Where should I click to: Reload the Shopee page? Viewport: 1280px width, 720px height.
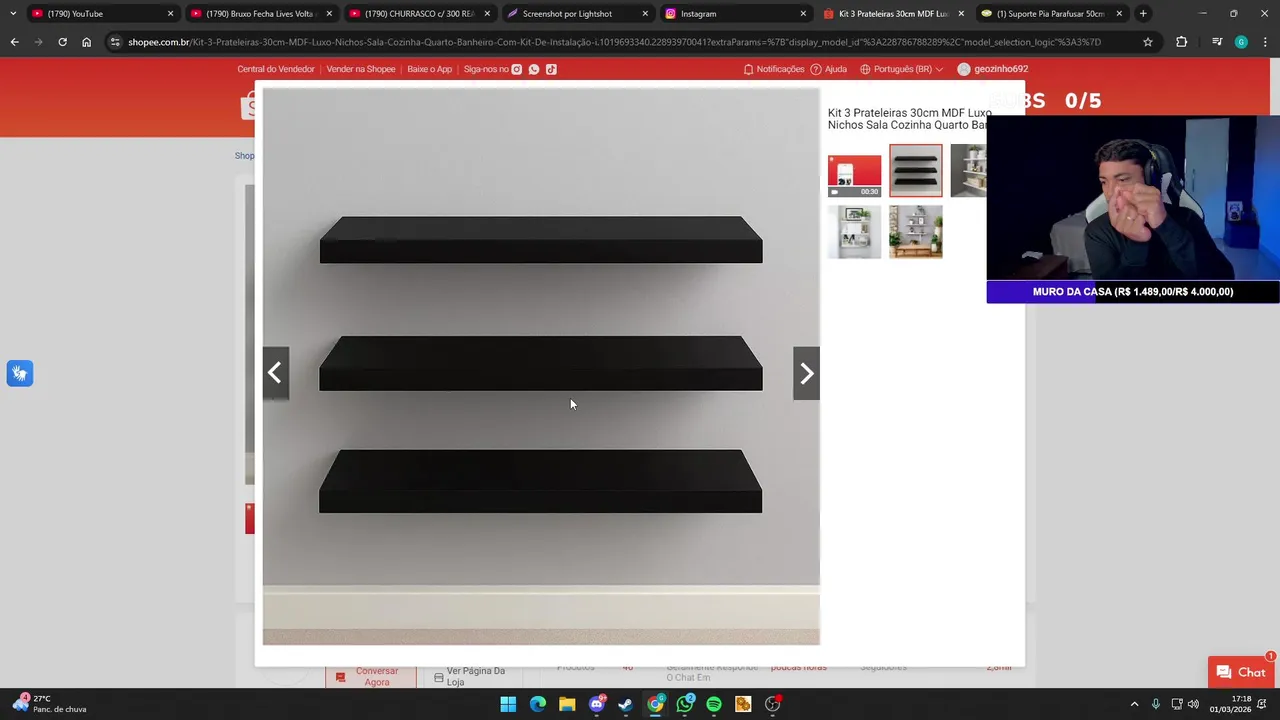[x=62, y=42]
